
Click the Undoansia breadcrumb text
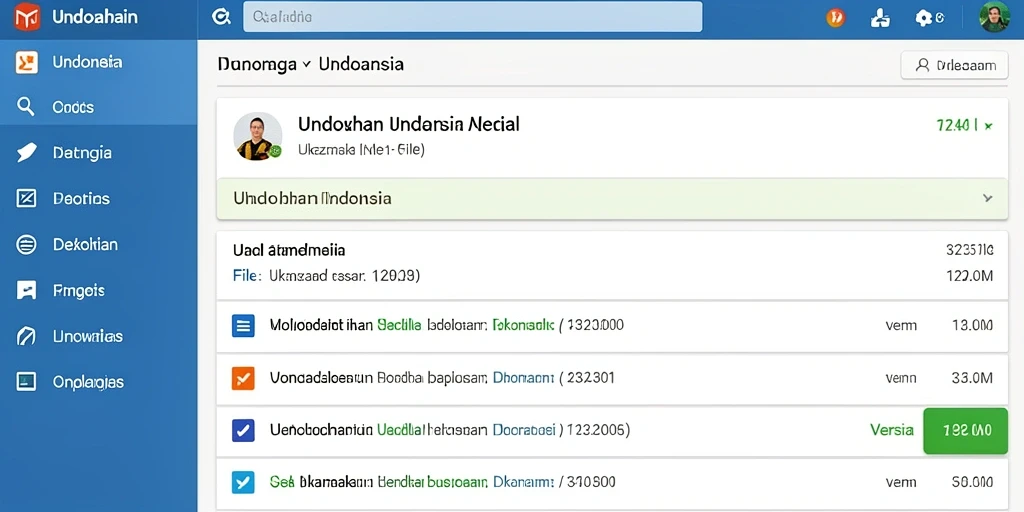pos(361,64)
